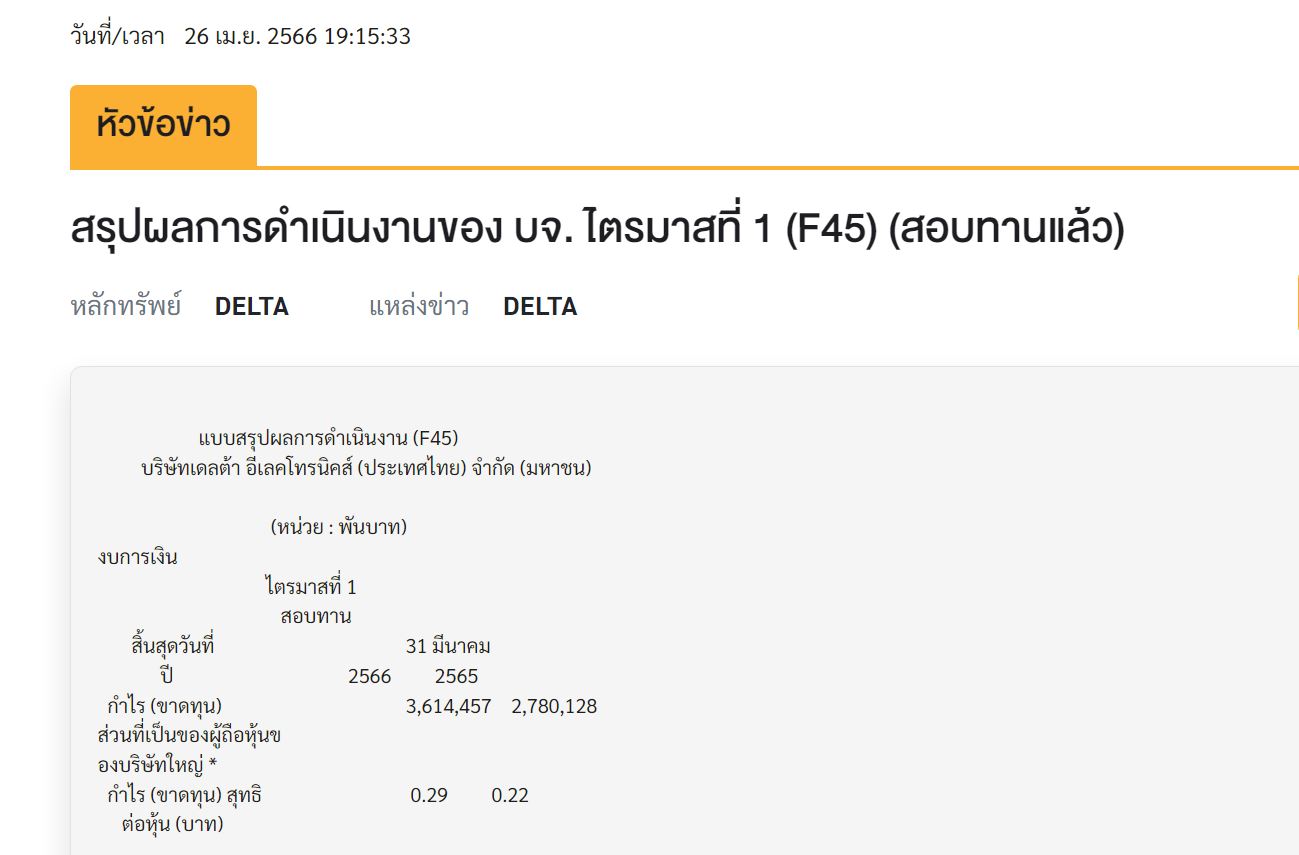Click the แหล่งข่าว label
Viewport: 1299px width, 855px height.
click(419, 307)
